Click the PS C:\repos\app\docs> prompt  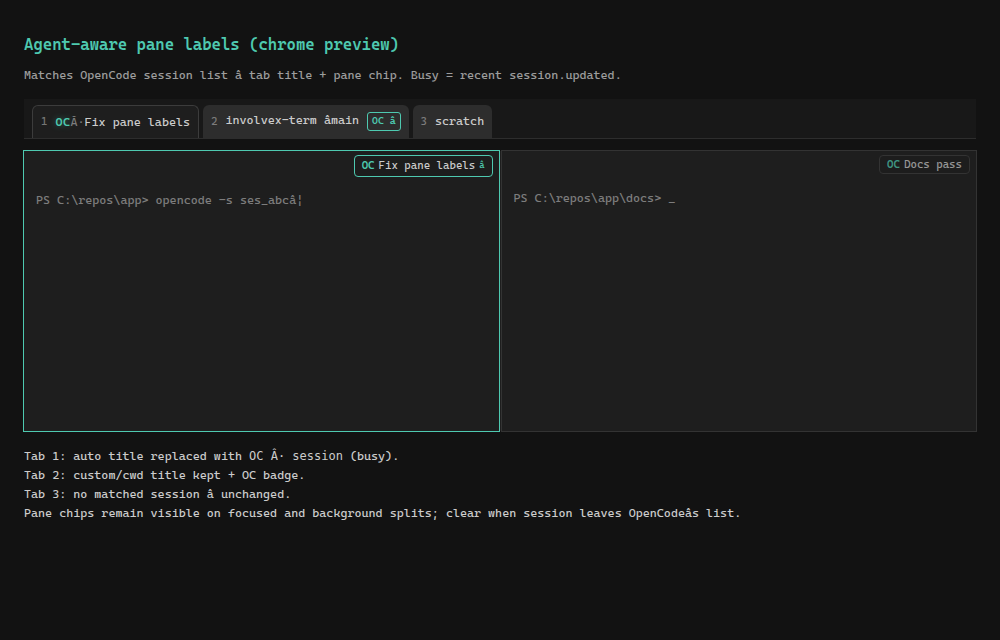[x=594, y=198]
